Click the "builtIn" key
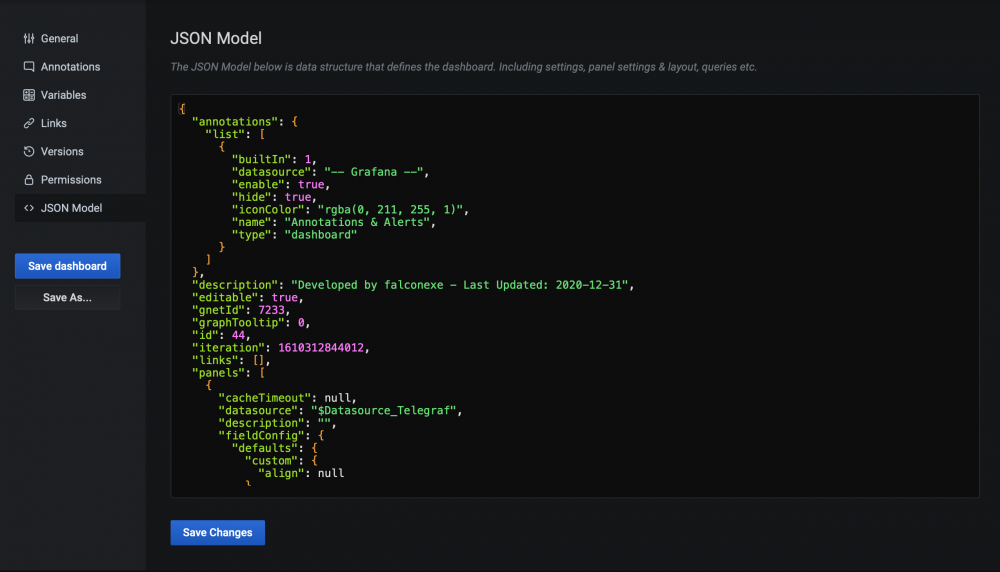1000x572 pixels. [x=261, y=159]
